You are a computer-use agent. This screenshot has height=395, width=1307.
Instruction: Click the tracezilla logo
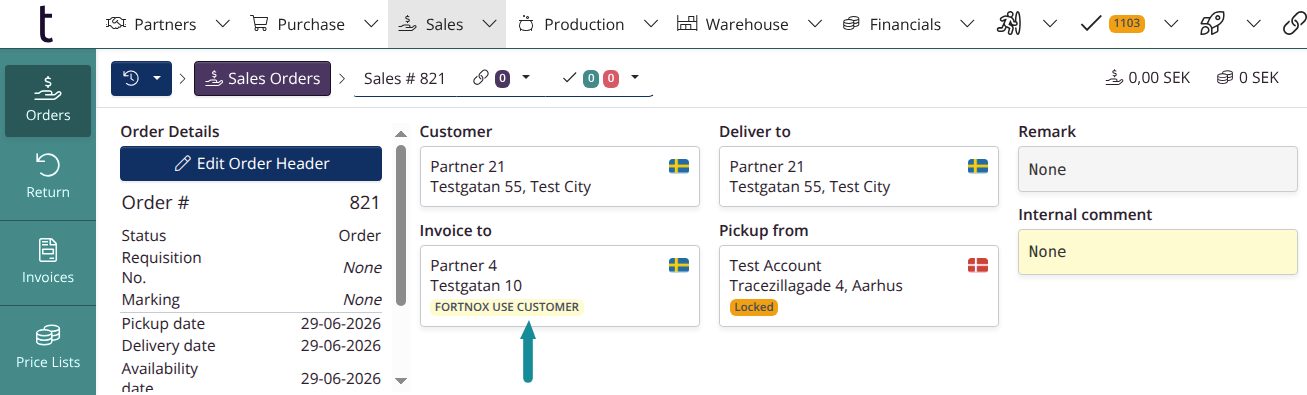46,24
